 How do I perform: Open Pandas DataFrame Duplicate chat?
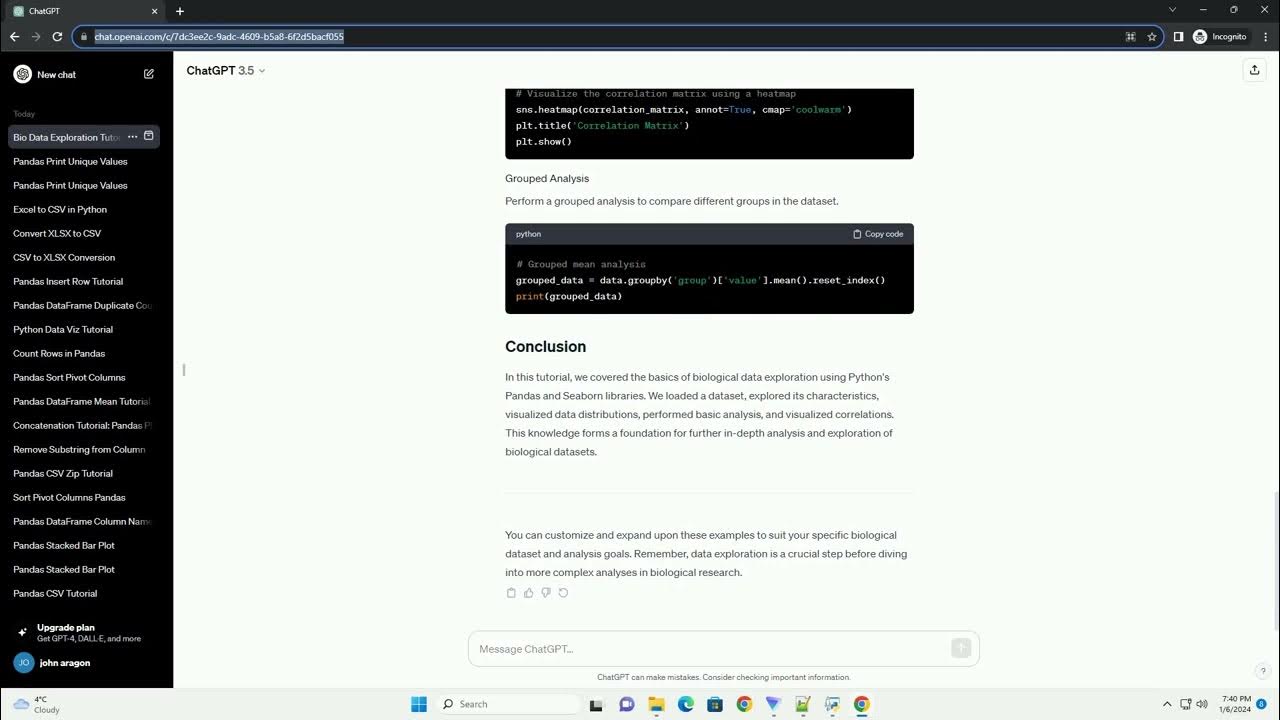[x=84, y=305]
